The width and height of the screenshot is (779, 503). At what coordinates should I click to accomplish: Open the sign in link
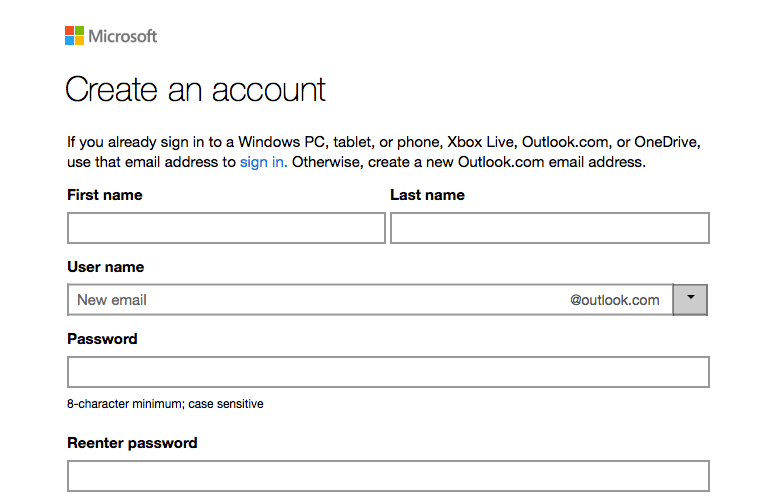click(x=263, y=162)
